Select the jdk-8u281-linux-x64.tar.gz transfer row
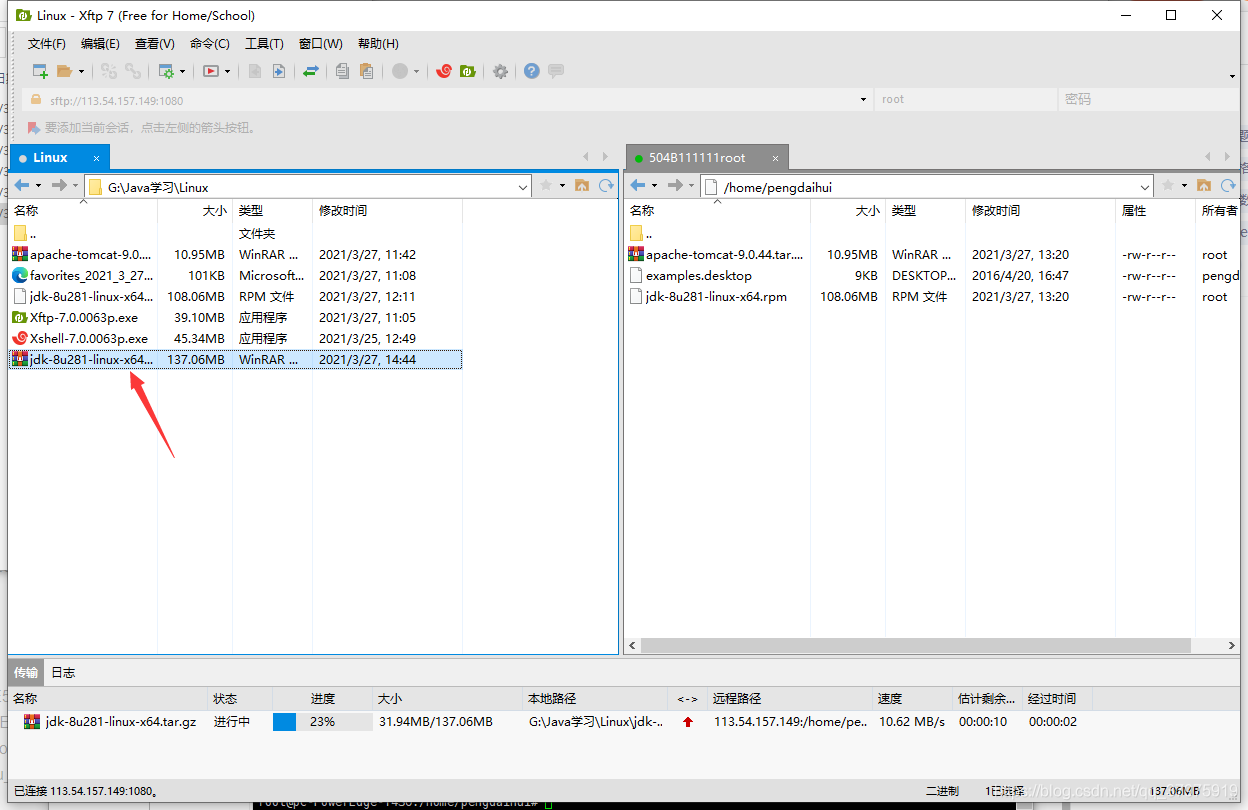Image resolution: width=1248 pixels, height=810 pixels. 550,721
